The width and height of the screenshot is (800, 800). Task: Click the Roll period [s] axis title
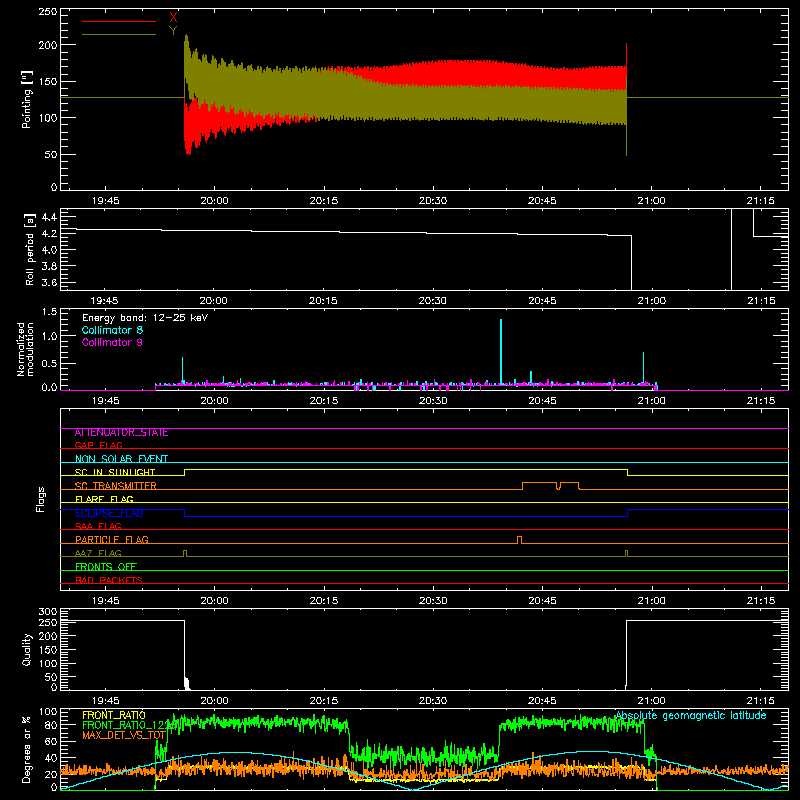(30, 249)
